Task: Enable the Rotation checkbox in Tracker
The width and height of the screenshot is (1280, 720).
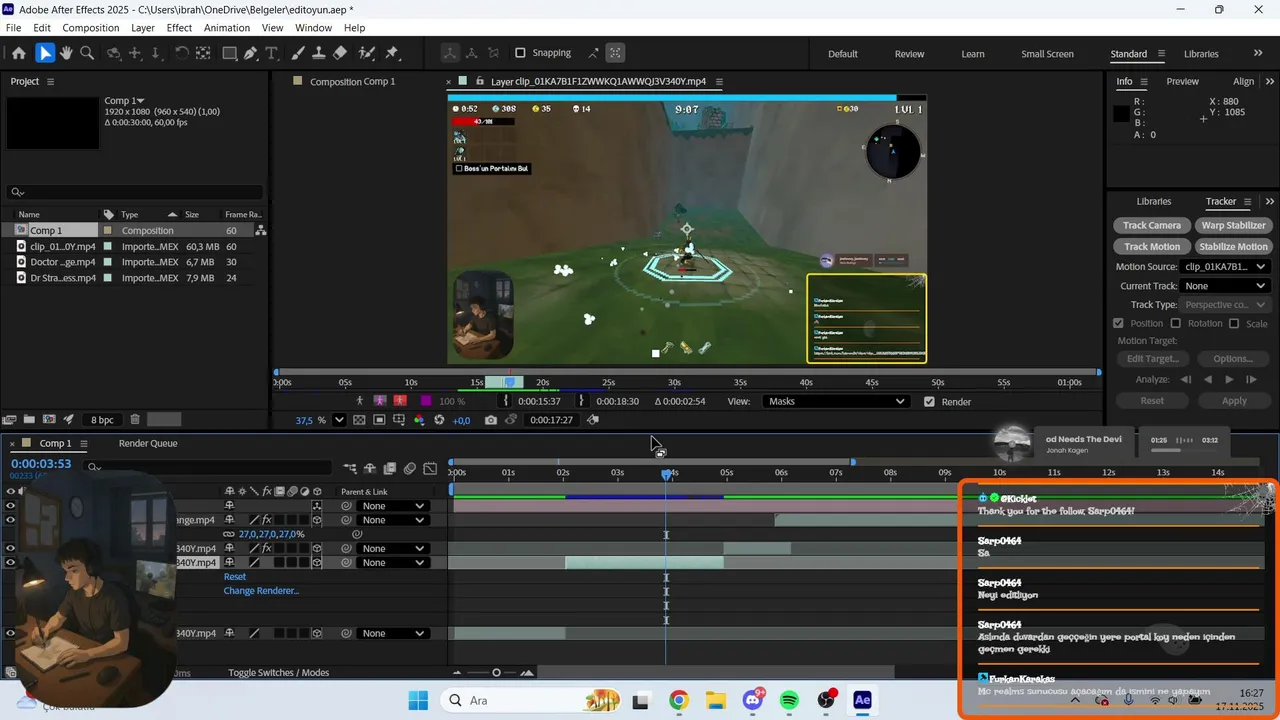Action: pyautogui.click(x=1176, y=323)
